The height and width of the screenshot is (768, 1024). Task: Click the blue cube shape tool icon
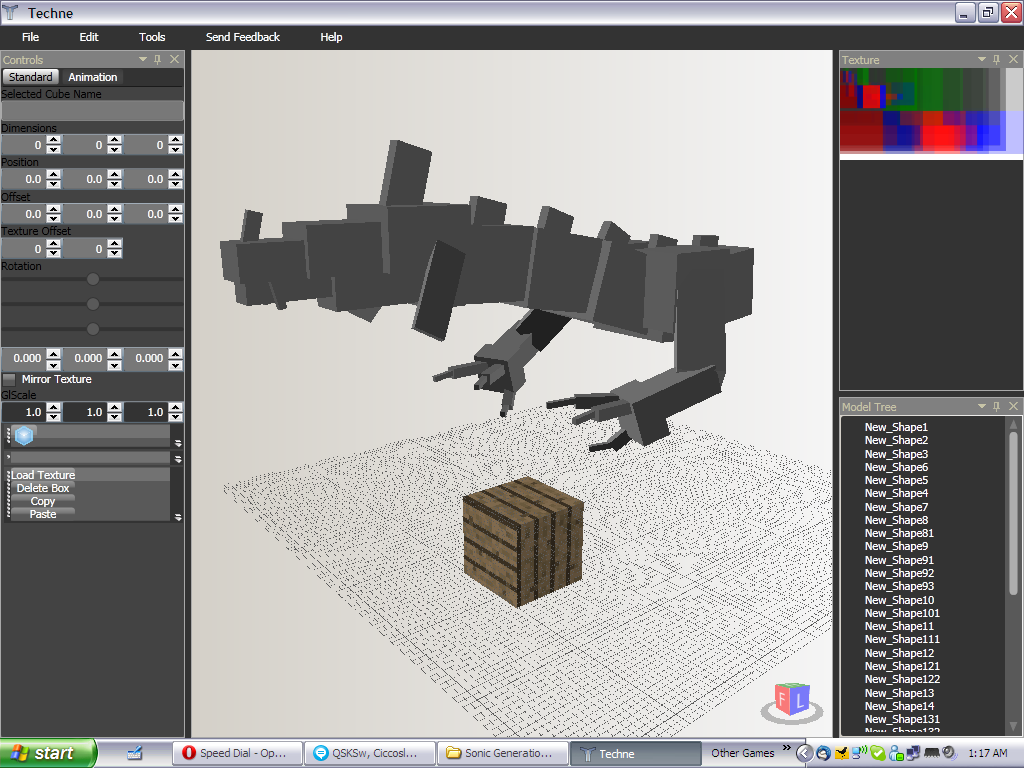21,435
